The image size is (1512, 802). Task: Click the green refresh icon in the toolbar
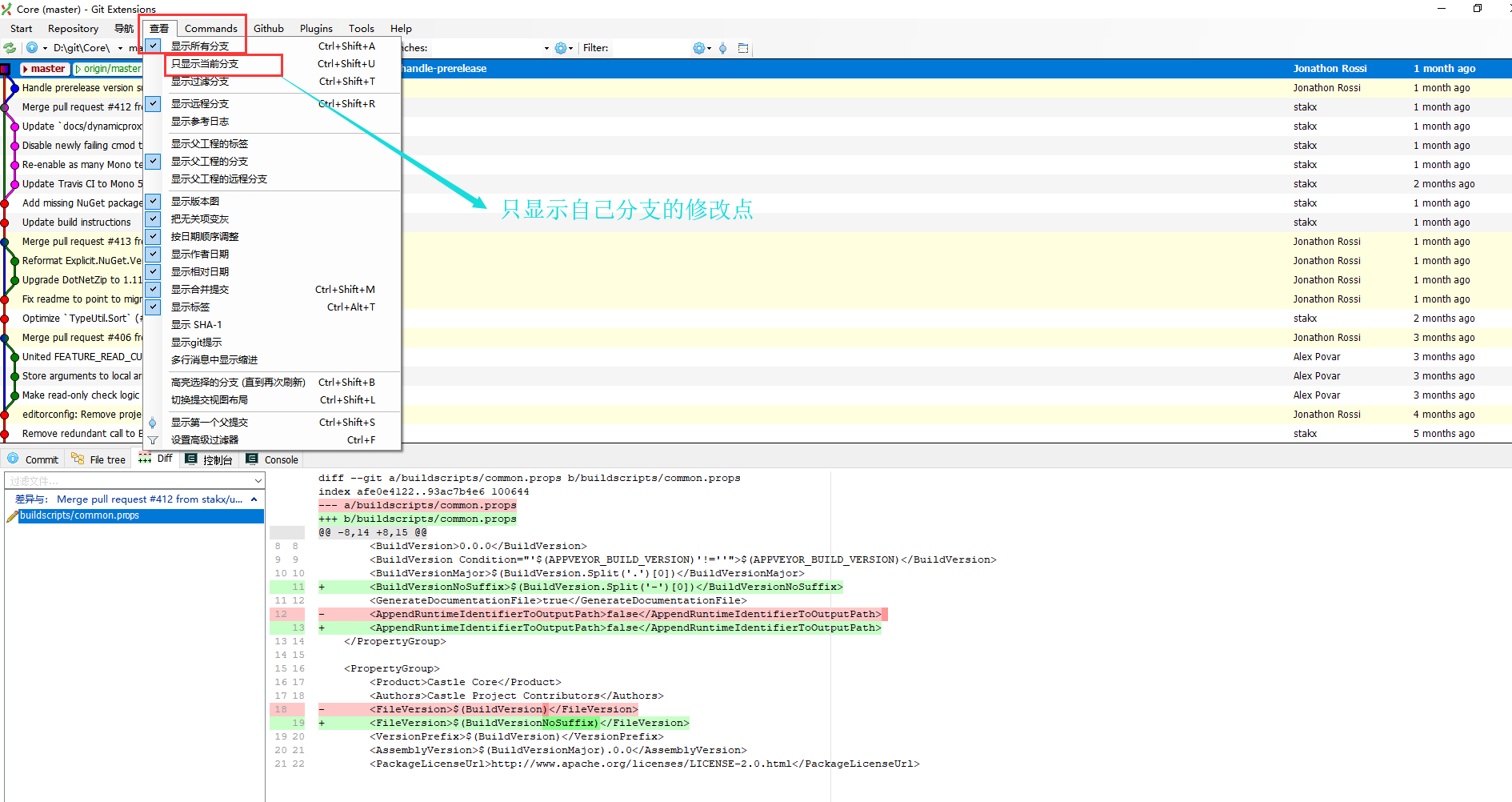click(10, 48)
